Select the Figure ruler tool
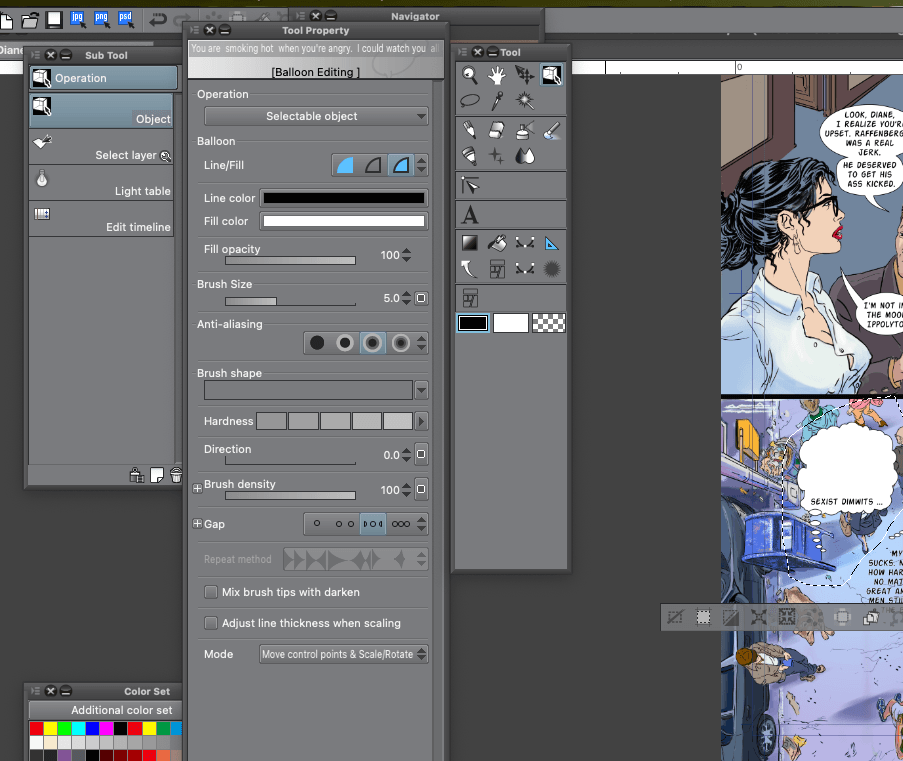The image size is (903, 761). pyautogui.click(x=551, y=241)
